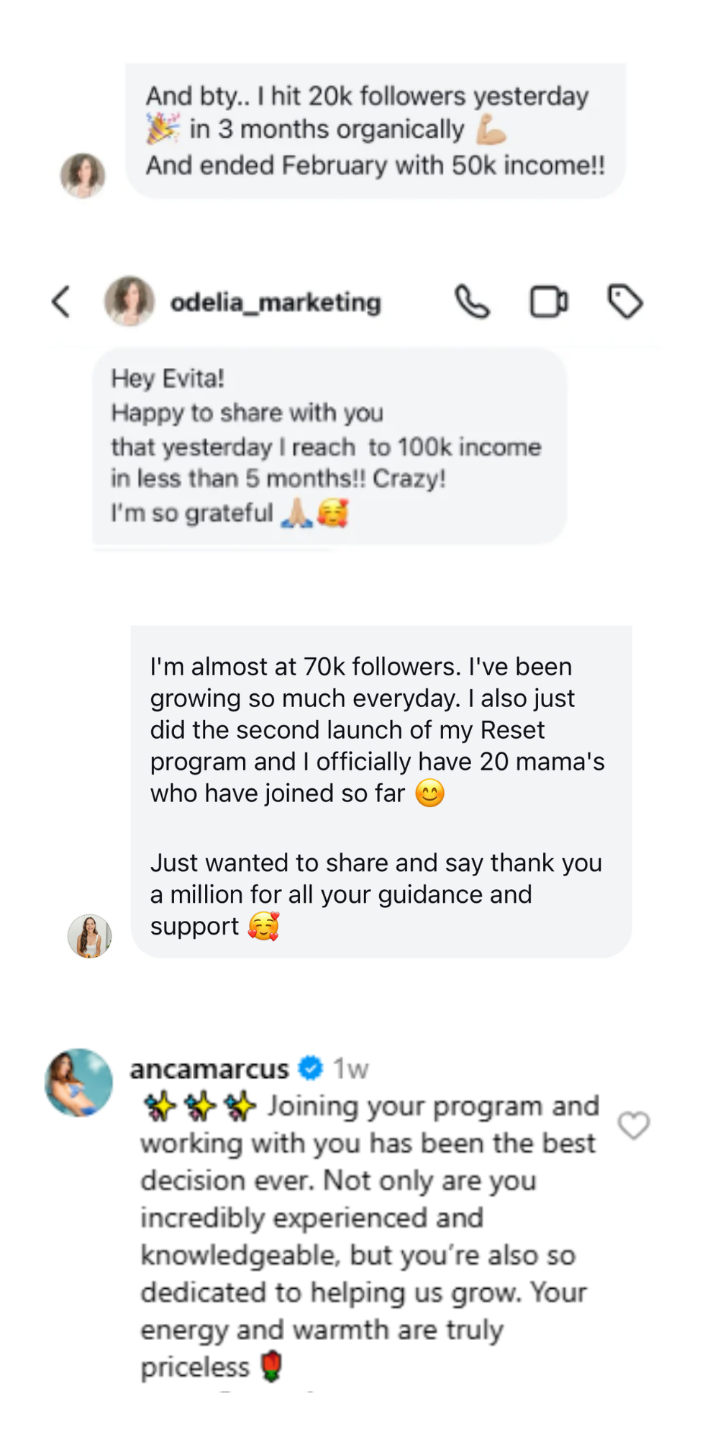
Task: Click the label tag icon in chat header
Action: coord(625,301)
